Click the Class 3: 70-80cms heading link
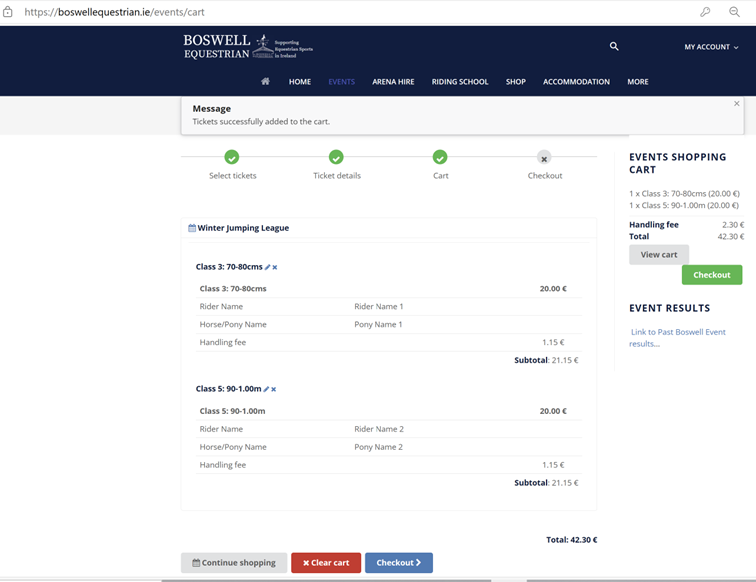This screenshot has width=756, height=582. click(229, 267)
